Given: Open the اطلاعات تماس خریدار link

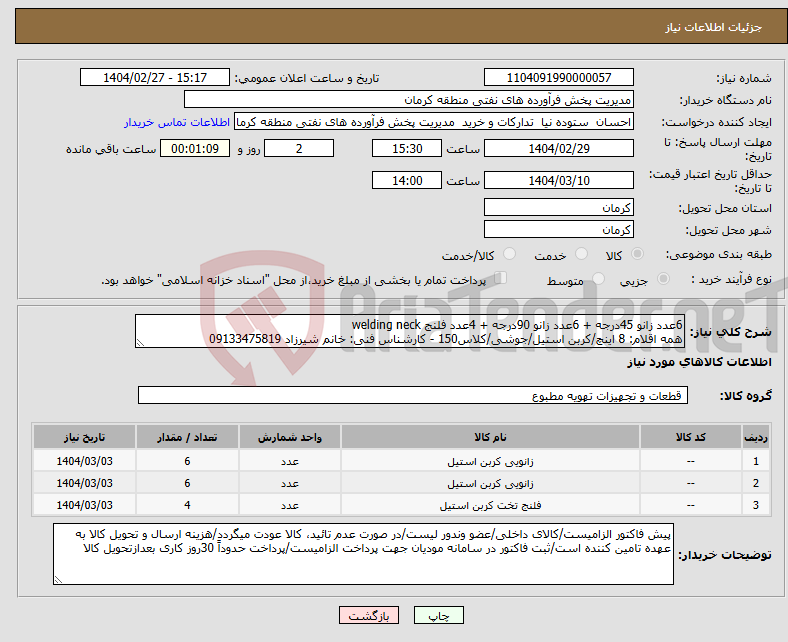Looking at the screenshot, I should click(177, 122).
